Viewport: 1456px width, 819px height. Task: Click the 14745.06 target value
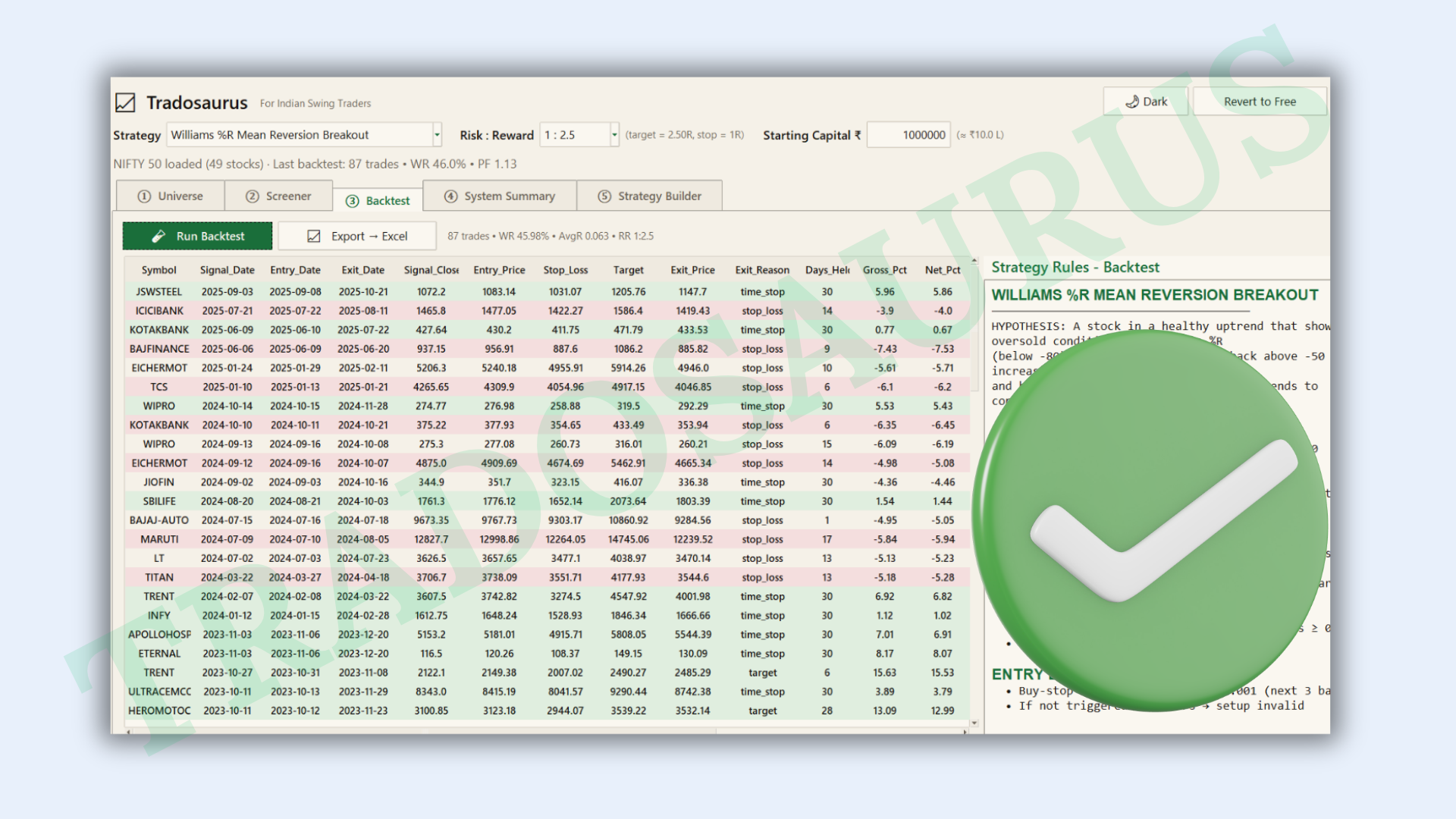[x=628, y=539]
